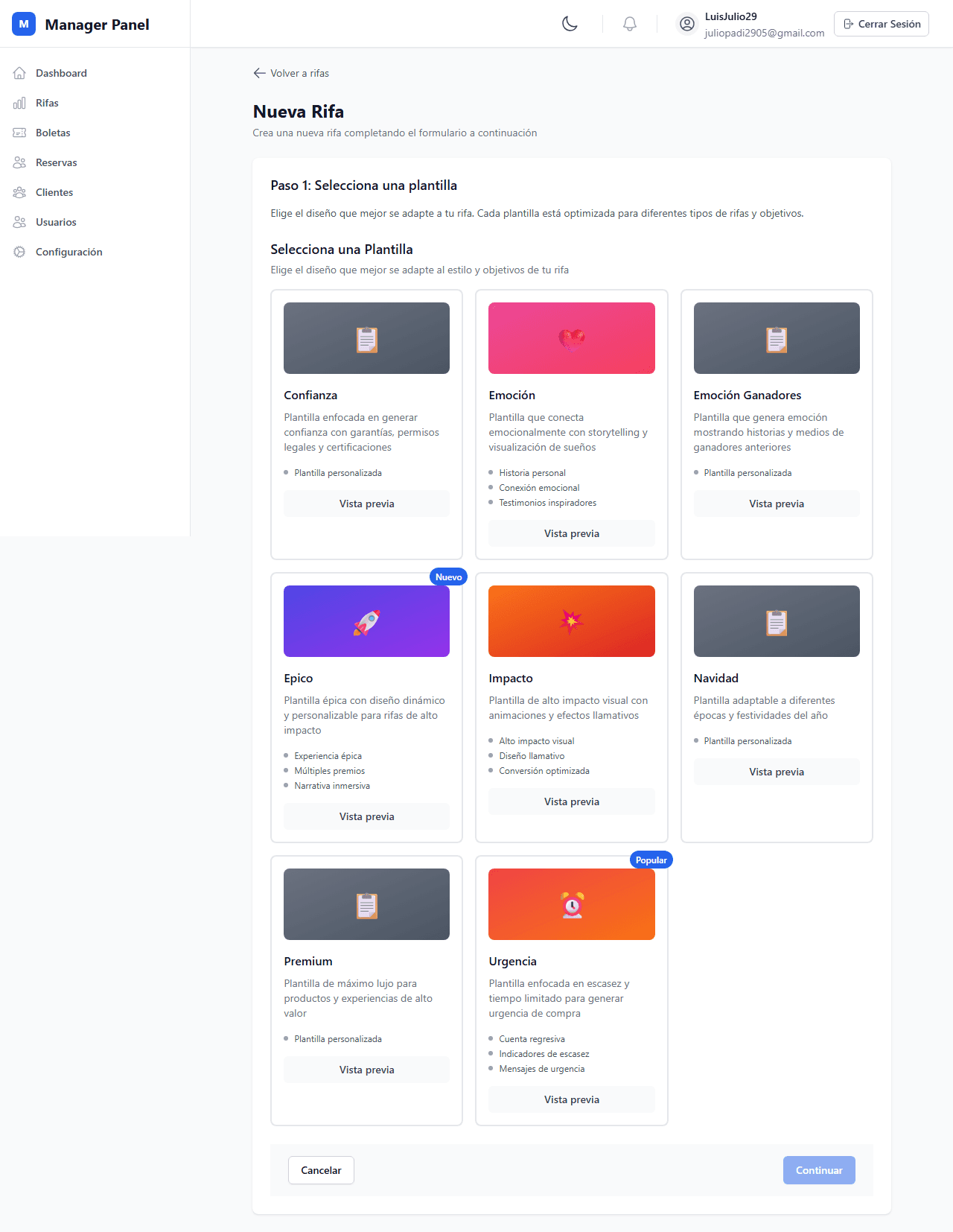Click the Manager Panel logo icon
Viewport: 953px width, 1232px height.
[x=24, y=24]
